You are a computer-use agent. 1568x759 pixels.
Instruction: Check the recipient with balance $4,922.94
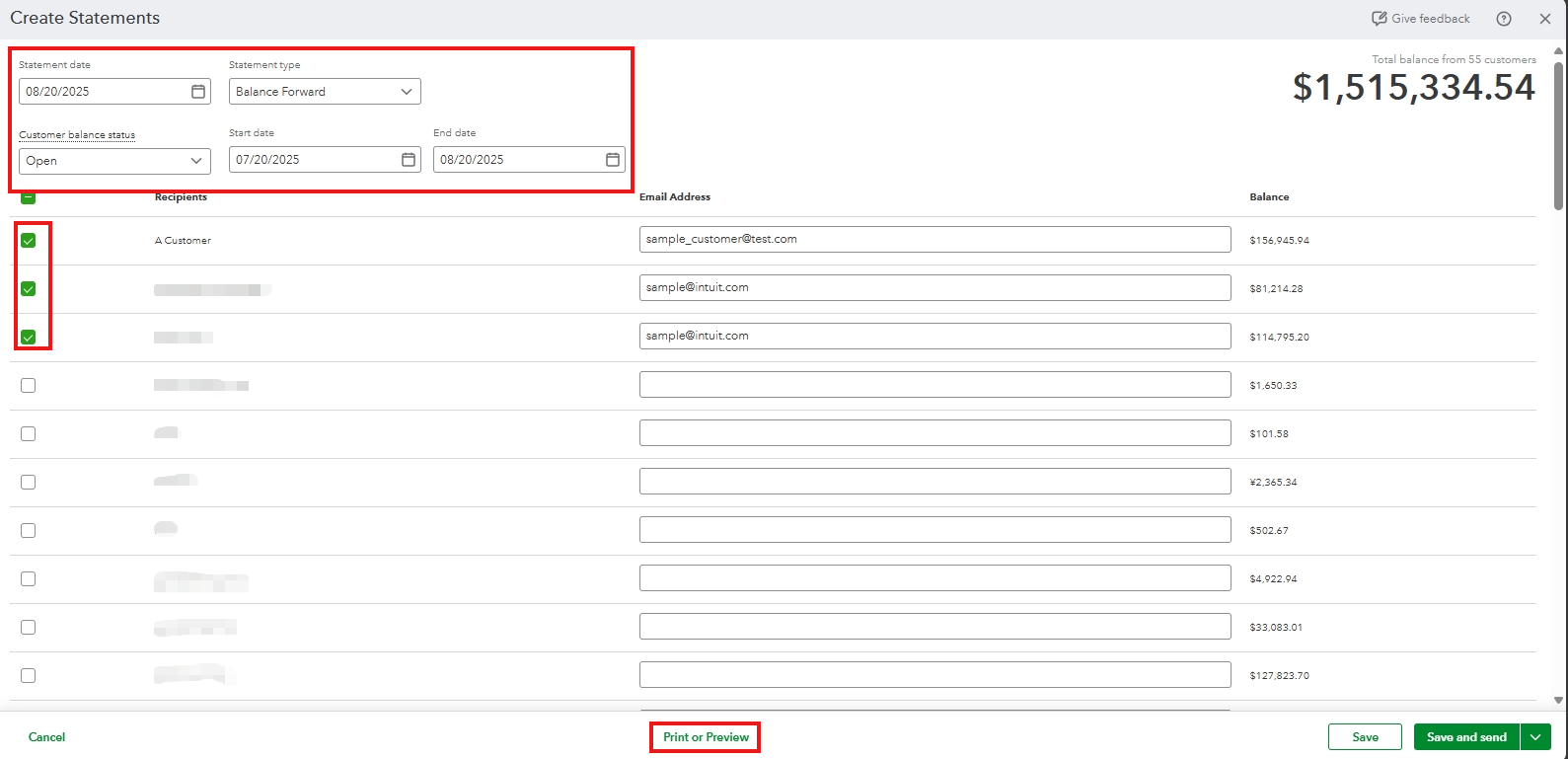[x=29, y=579]
